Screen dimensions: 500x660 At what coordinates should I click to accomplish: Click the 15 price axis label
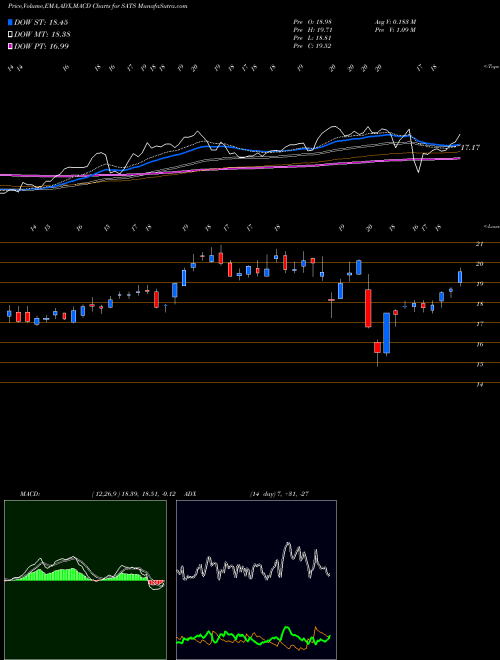pos(479,365)
